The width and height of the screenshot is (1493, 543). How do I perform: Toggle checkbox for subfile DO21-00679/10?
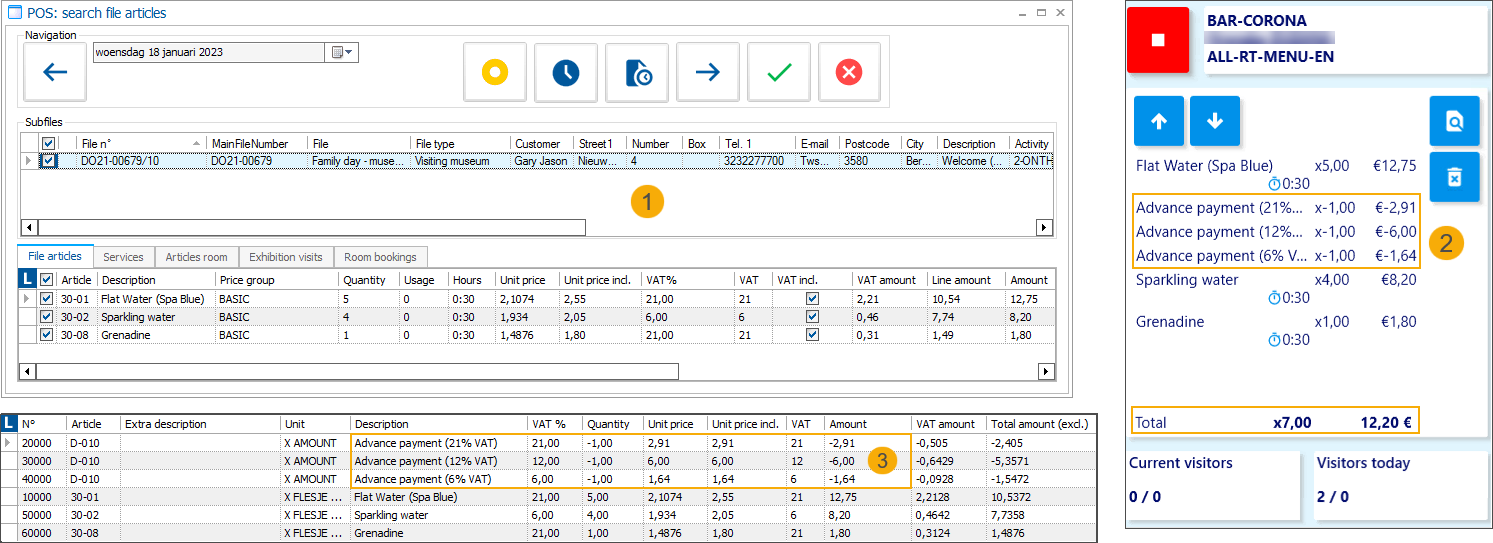(x=50, y=161)
